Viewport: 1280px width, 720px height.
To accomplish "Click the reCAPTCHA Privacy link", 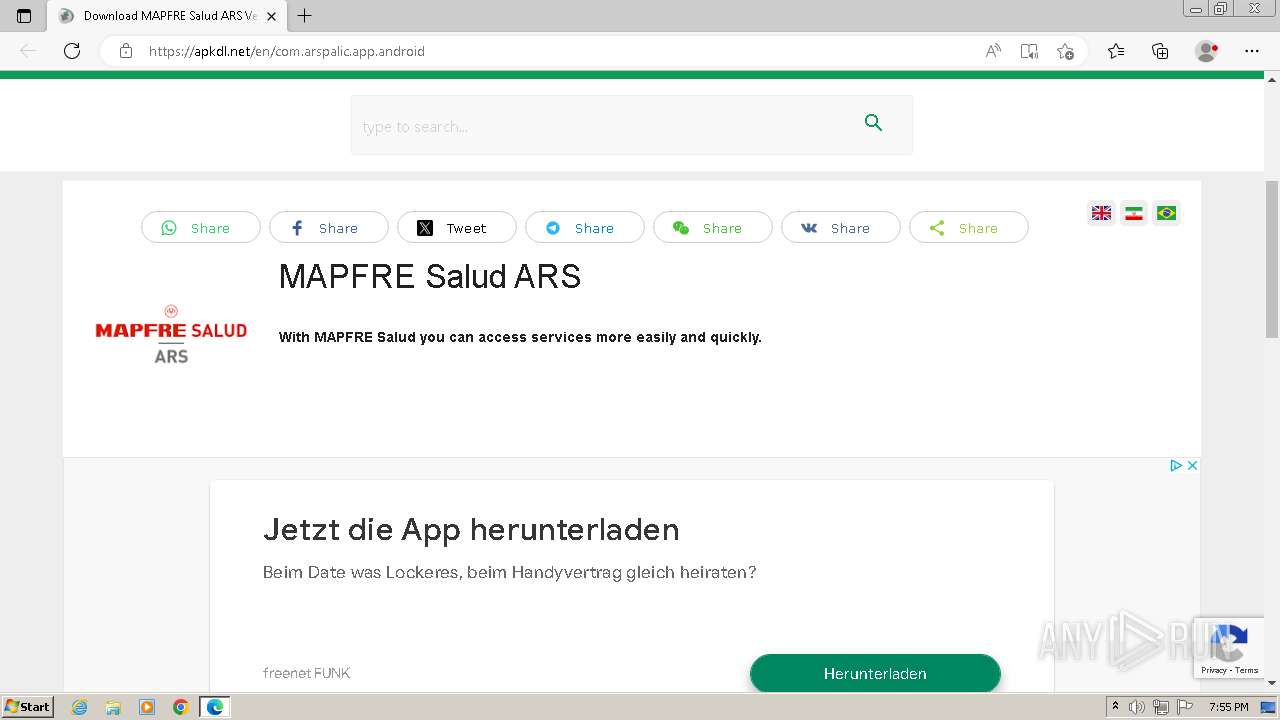I will pyautogui.click(x=1214, y=670).
